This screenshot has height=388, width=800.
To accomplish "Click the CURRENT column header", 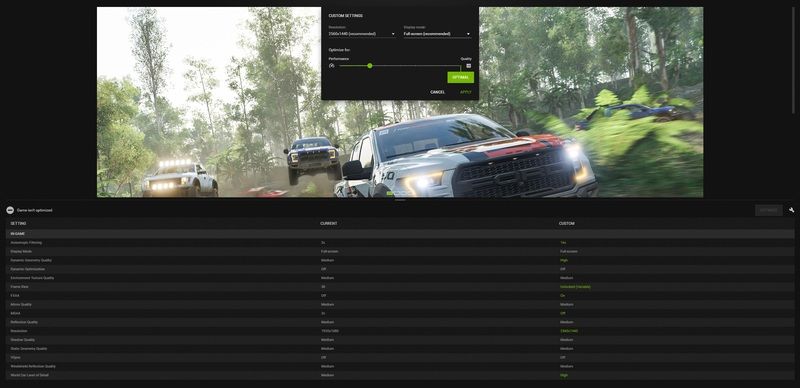I will [329, 224].
